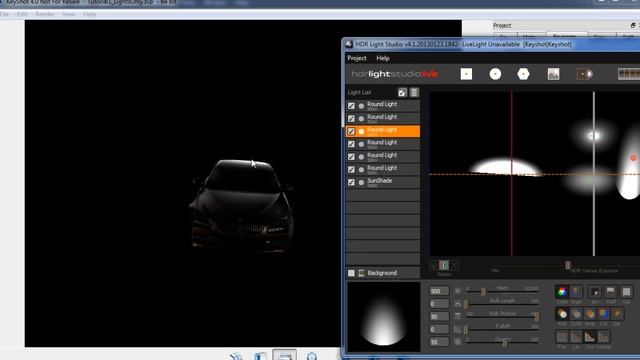640x360 pixels.
Task: Select the blend mode icon right of Add
Action: [576, 314]
